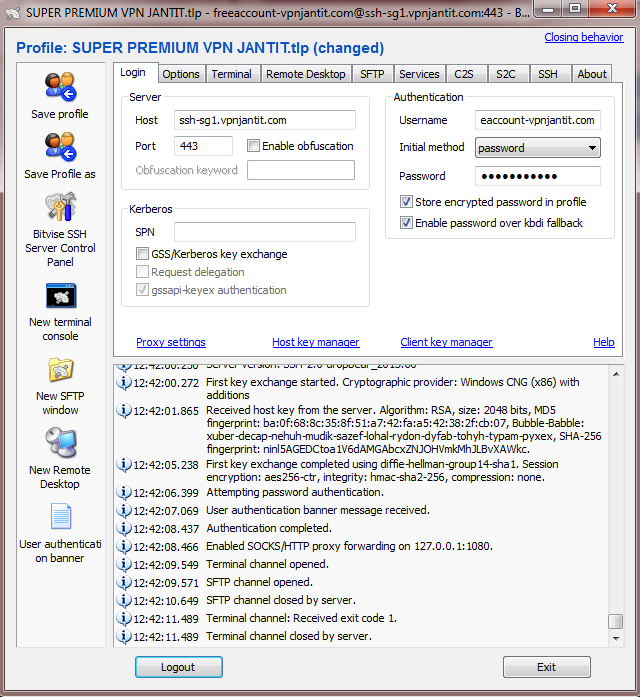The image size is (640, 697).
Task: Open a New SFTP window
Action: click(x=60, y=370)
